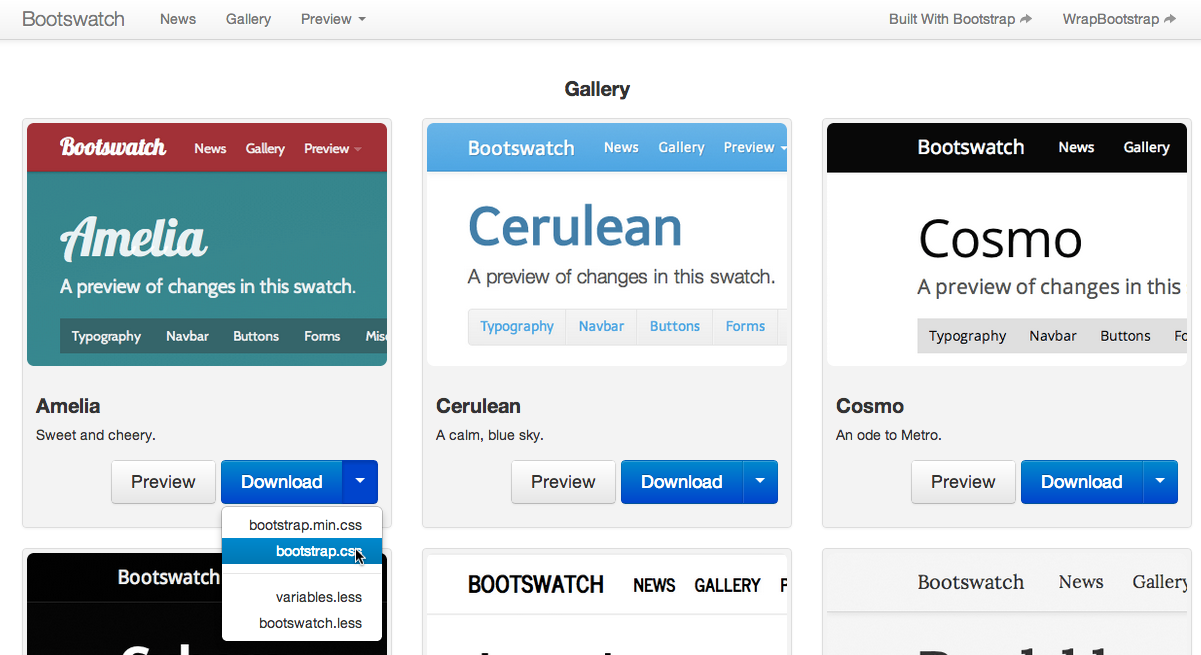Viewport: 1201px width, 655px height.
Task: Download the Cerulean theme
Action: 682,482
